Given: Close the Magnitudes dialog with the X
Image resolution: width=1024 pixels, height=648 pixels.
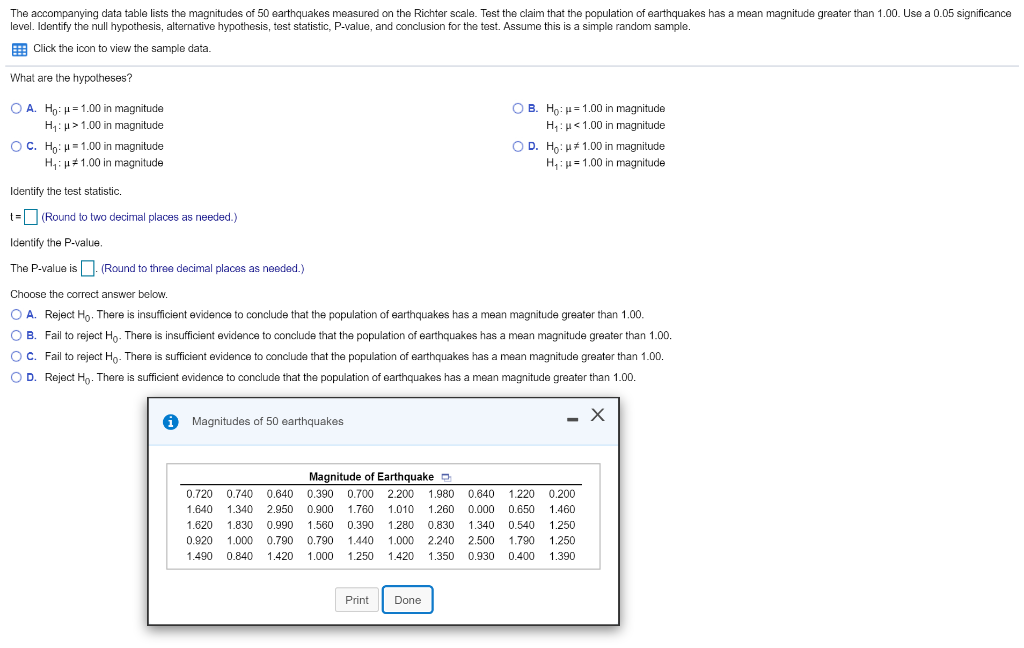Looking at the screenshot, I should pos(597,414).
